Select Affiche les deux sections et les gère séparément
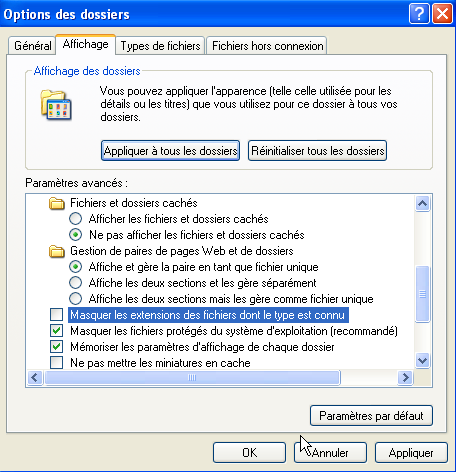The width and height of the screenshot is (456, 472). [x=75, y=283]
